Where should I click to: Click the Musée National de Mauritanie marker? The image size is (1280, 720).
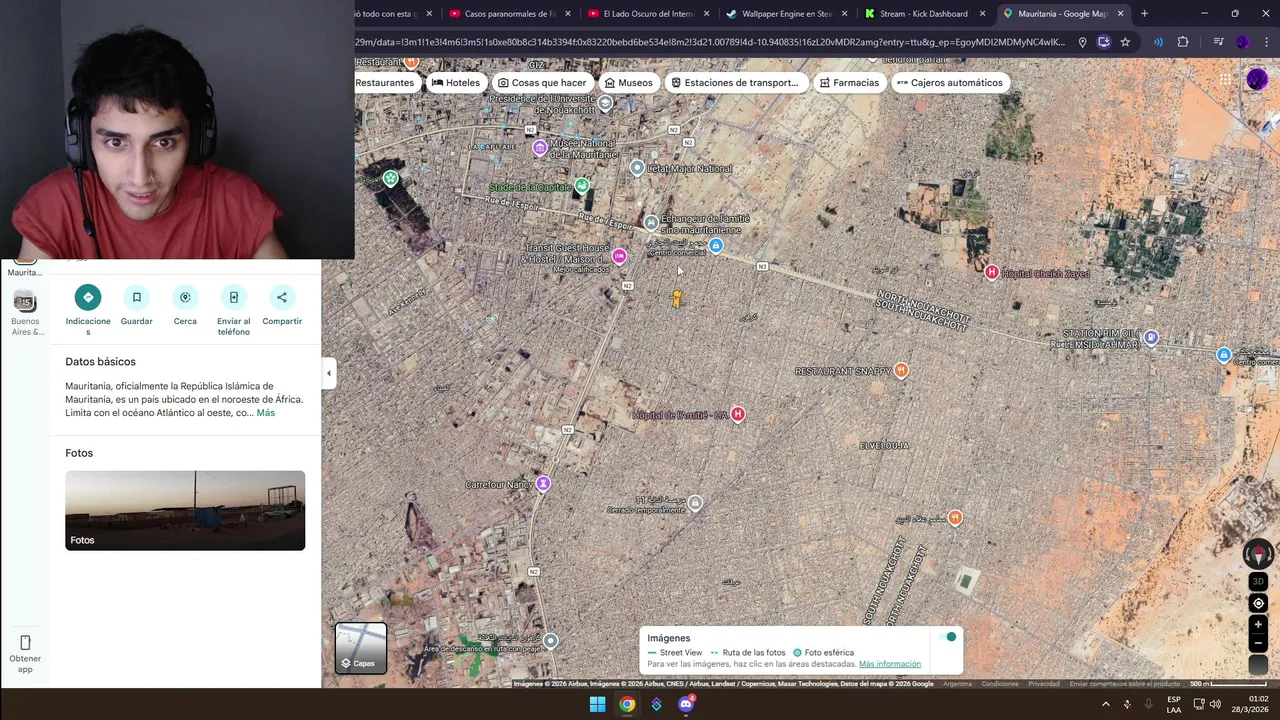[540, 148]
